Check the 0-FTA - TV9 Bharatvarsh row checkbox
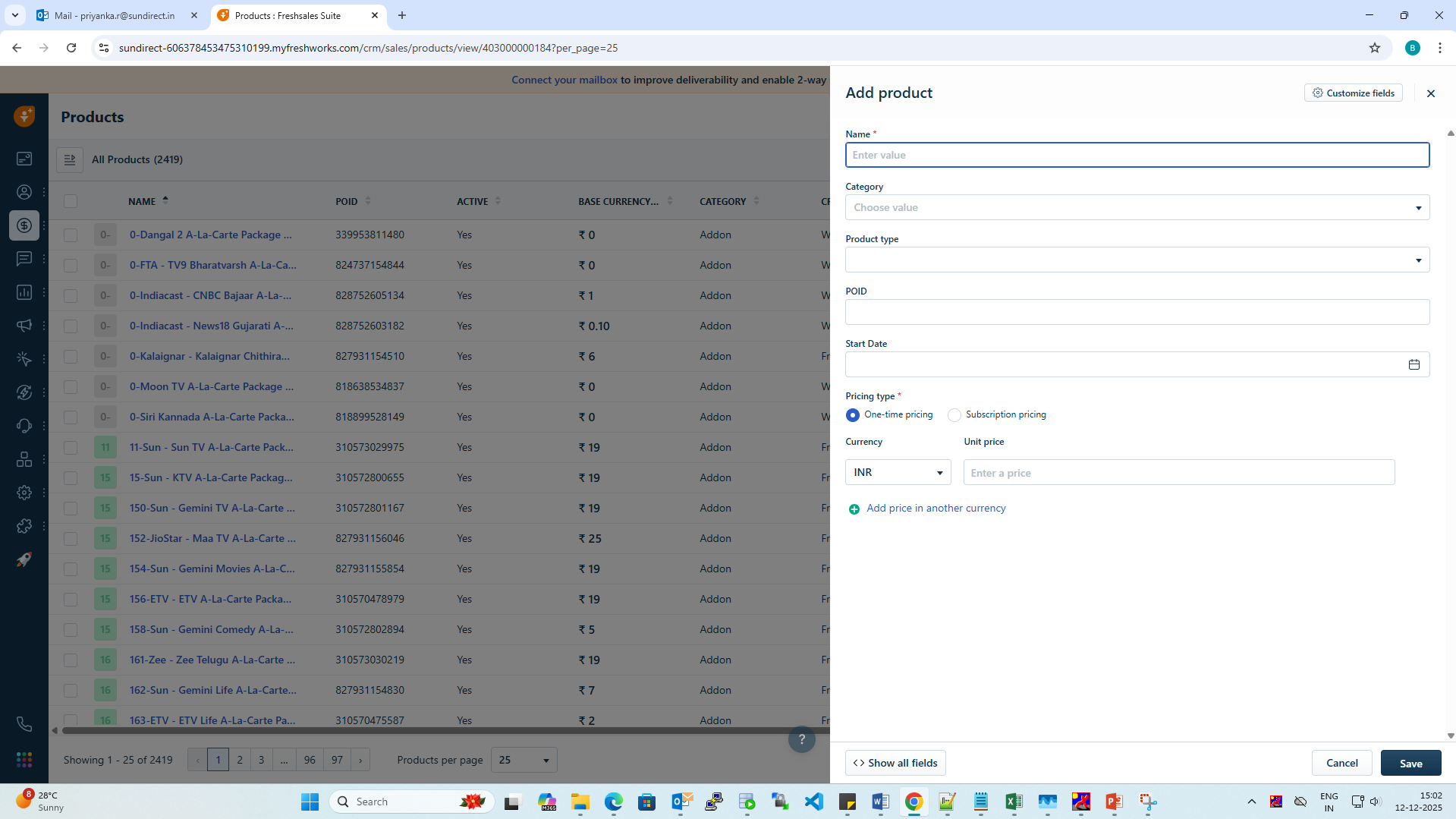The width and height of the screenshot is (1456, 819). pos(71,266)
